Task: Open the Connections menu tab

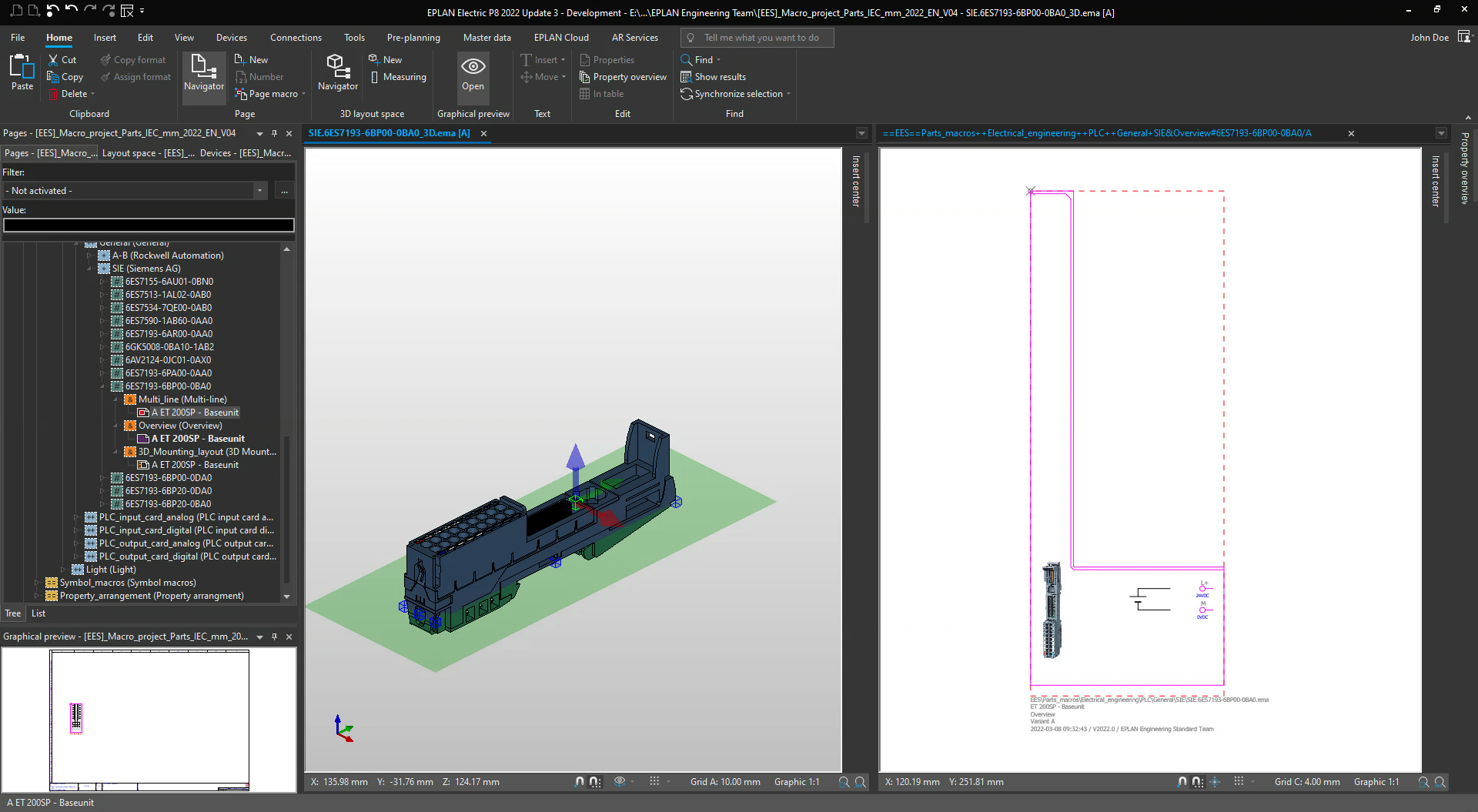Action: pyautogui.click(x=296, y=38)
